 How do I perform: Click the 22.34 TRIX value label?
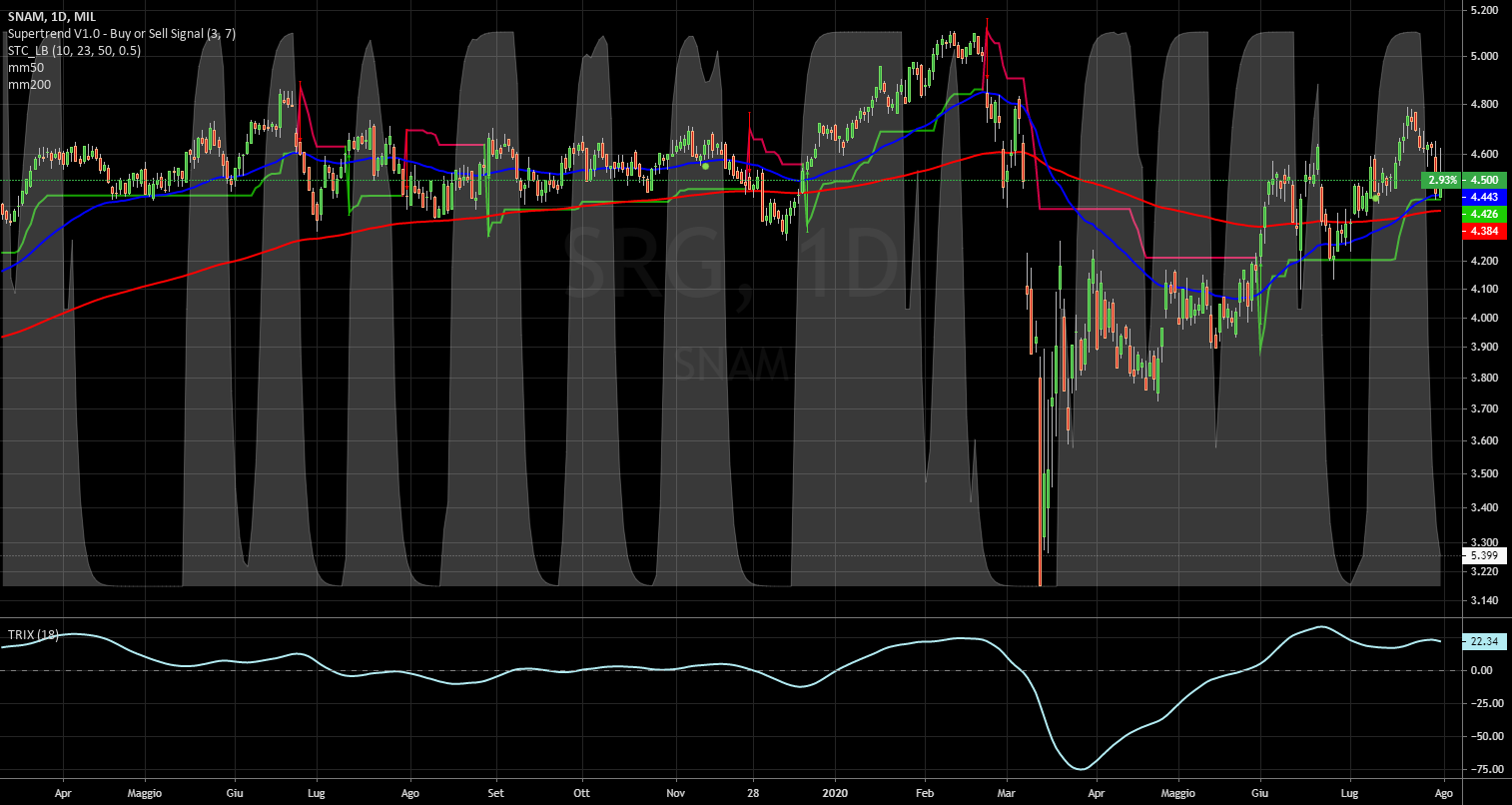[x=1483, y=643]
